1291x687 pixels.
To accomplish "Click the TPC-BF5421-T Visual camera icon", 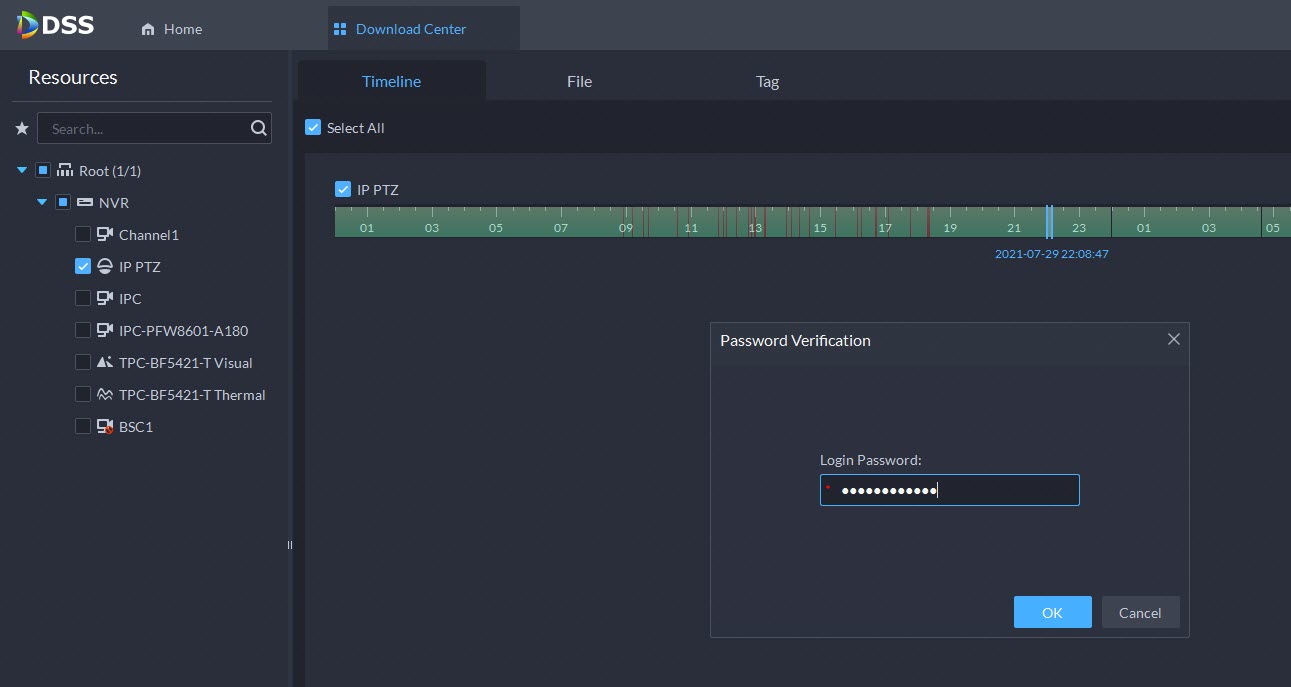I will pos(105,363).
